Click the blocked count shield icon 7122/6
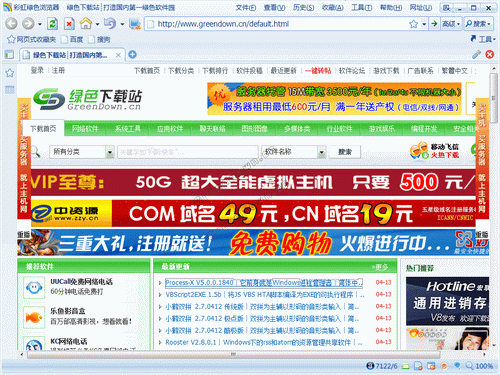Screen dimensions: 500x375 382,366
